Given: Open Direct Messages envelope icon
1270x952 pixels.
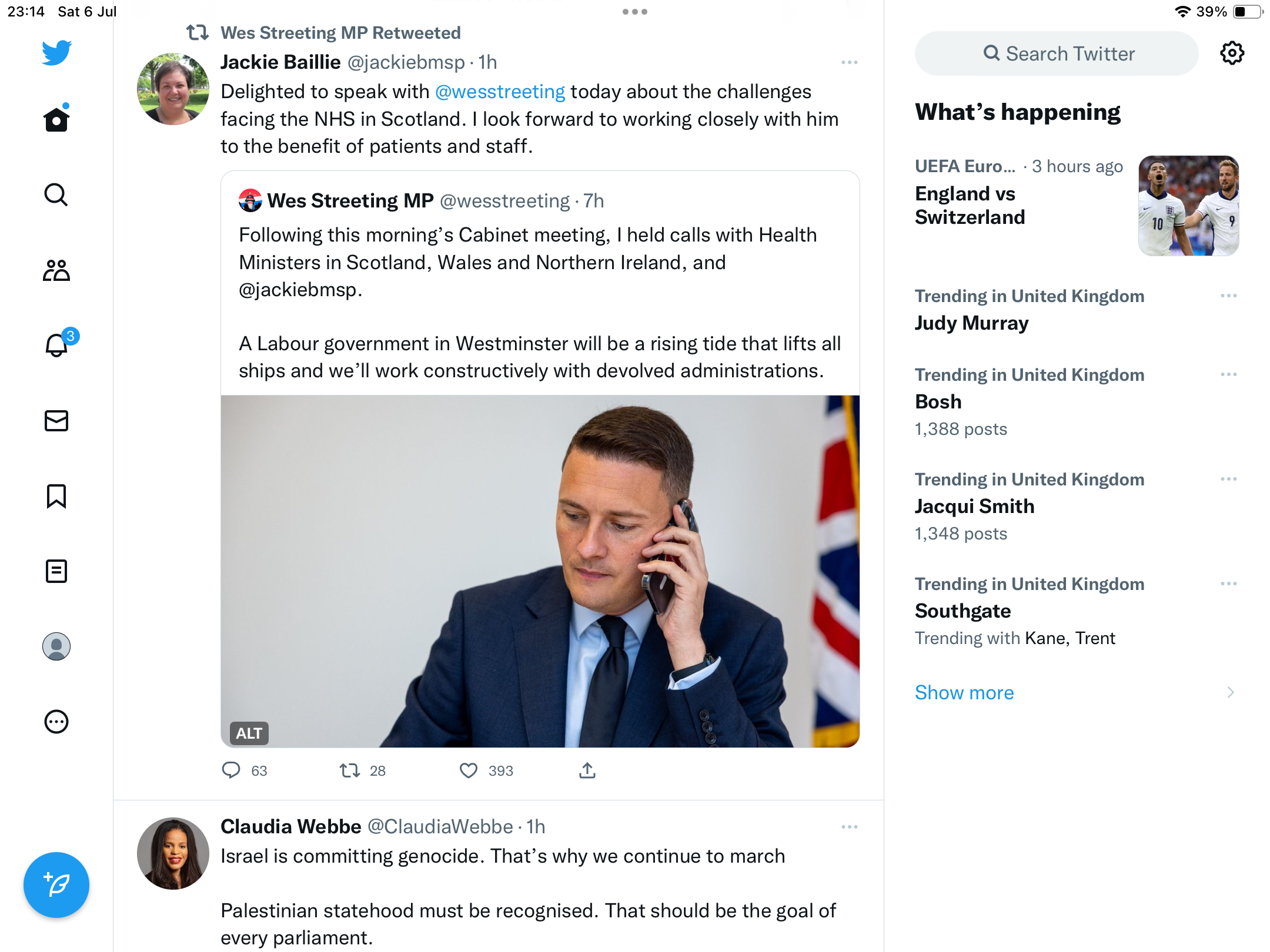Looking at the screenshot, I should (x=56, y=421).
